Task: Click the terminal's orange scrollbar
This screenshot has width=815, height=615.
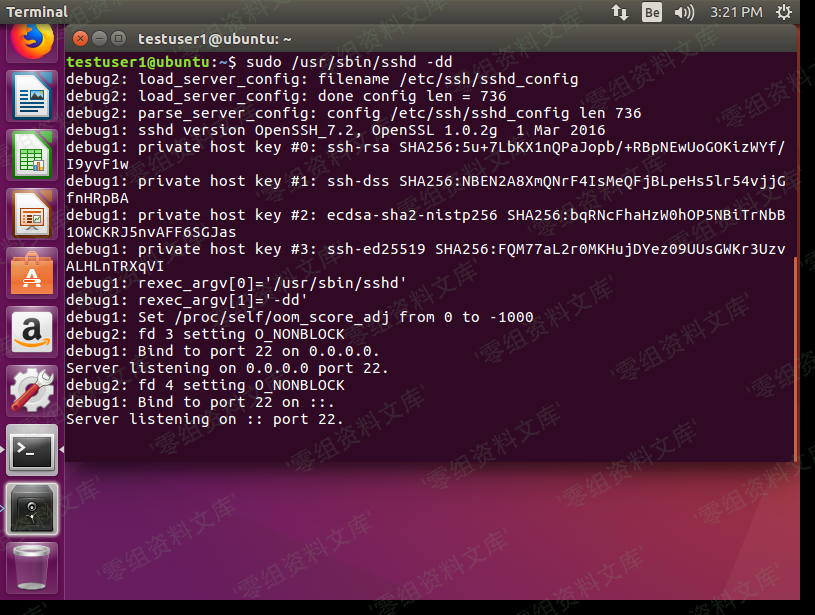Action: coord(795,350)
